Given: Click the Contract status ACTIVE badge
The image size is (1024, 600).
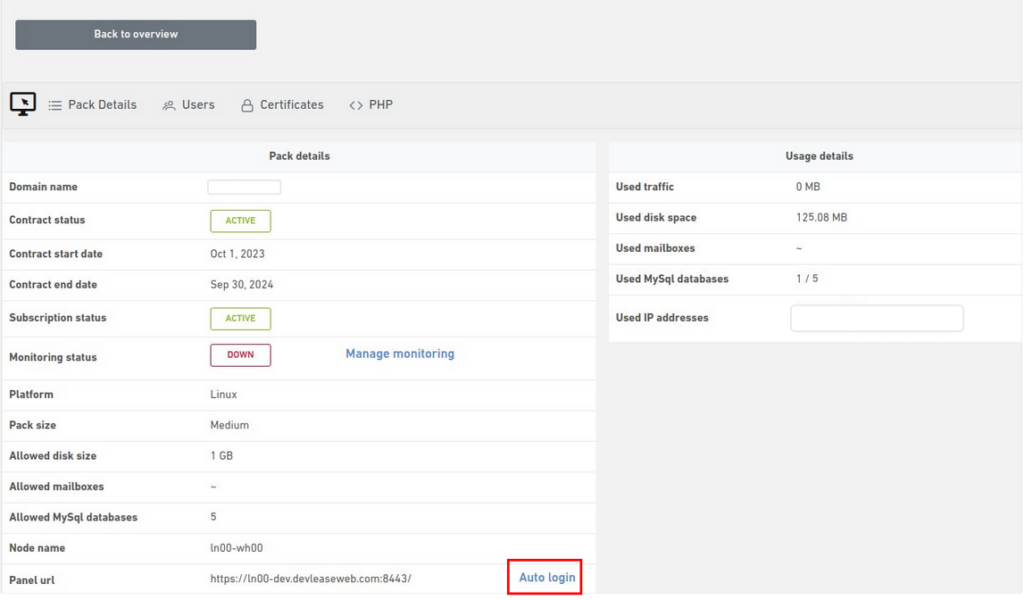Looking at the screenshot, I should click(240, 221).
